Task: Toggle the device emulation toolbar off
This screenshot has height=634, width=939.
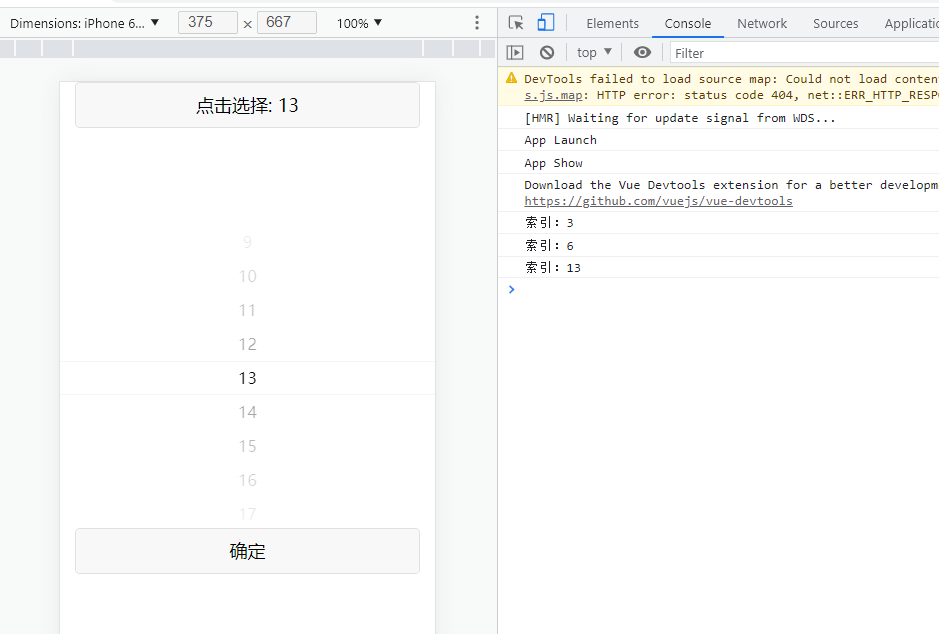Action: coord(543,22)
